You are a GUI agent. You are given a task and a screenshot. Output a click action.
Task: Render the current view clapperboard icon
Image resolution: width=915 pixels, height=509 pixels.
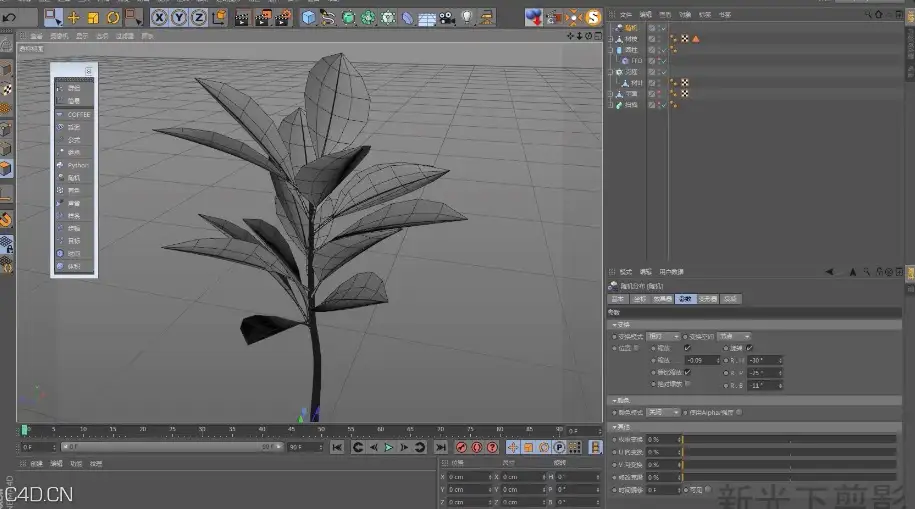(x=242, y=18)
